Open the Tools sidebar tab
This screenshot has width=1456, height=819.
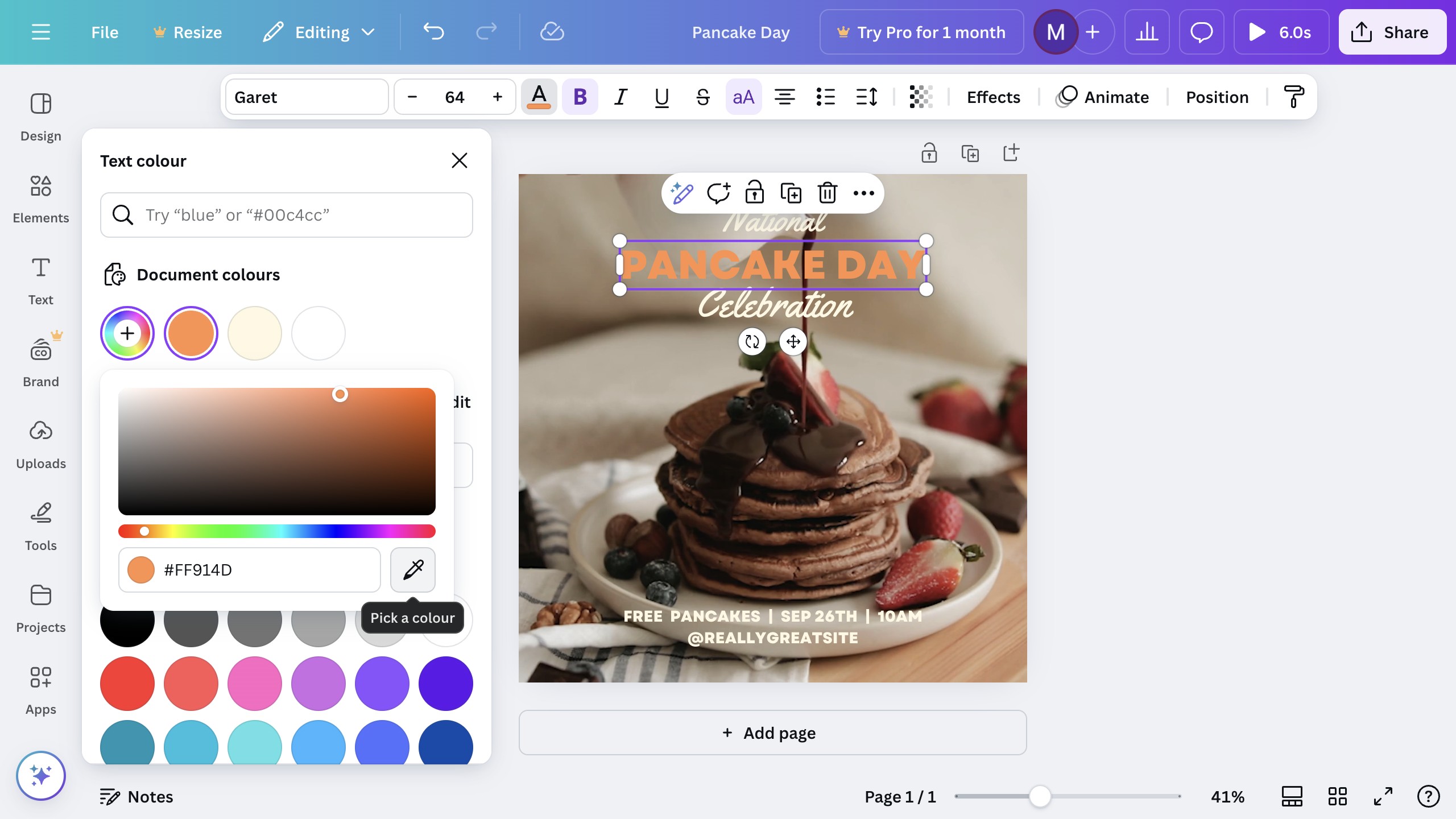41,527
